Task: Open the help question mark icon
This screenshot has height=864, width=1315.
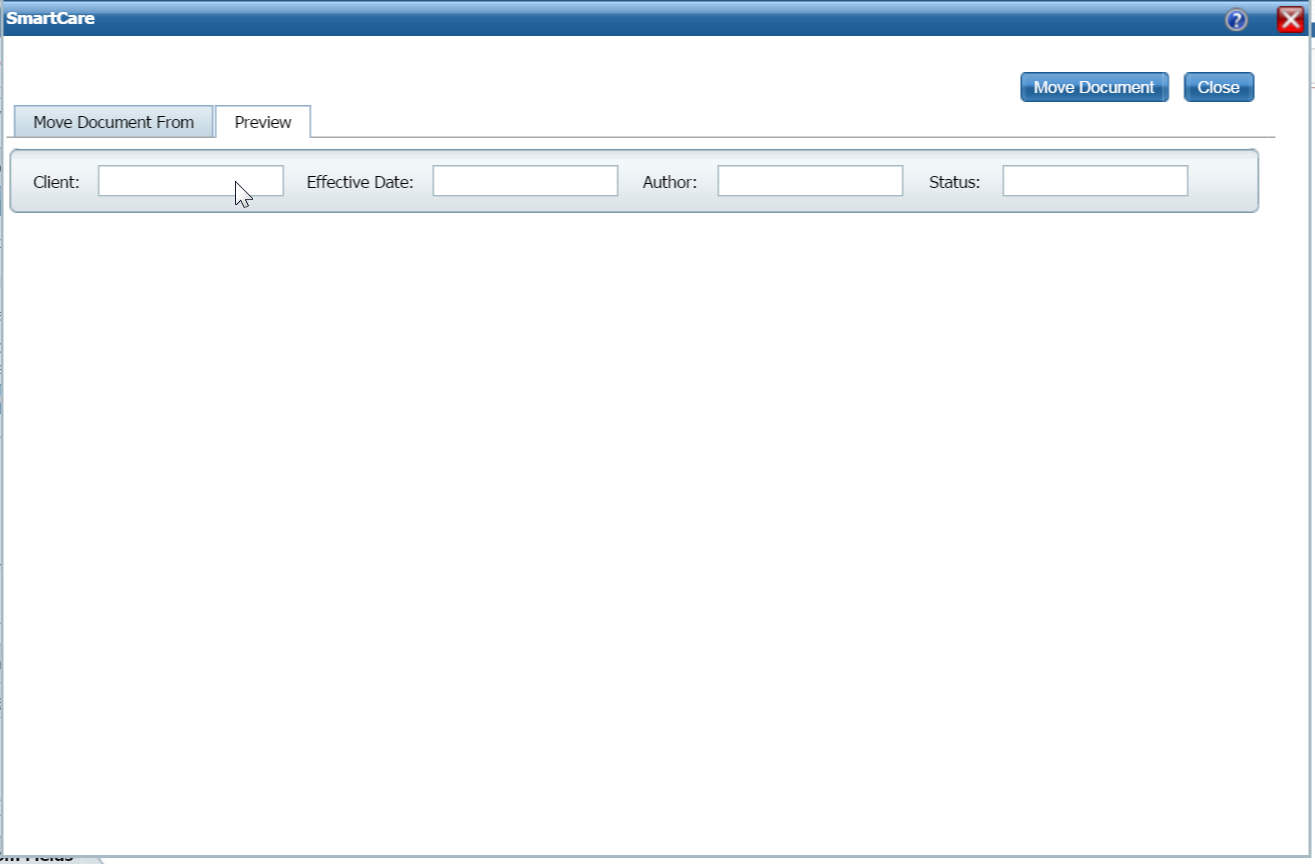Action: [x=1236, y=20]
